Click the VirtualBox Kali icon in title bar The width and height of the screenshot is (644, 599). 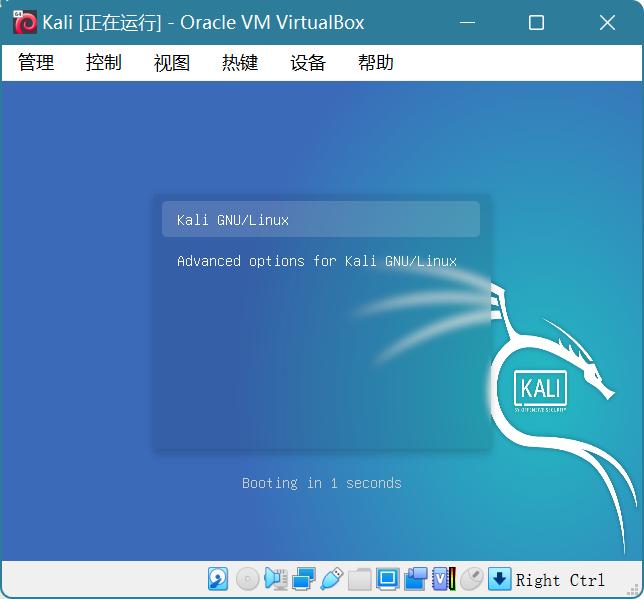click(x=25, y=23)
